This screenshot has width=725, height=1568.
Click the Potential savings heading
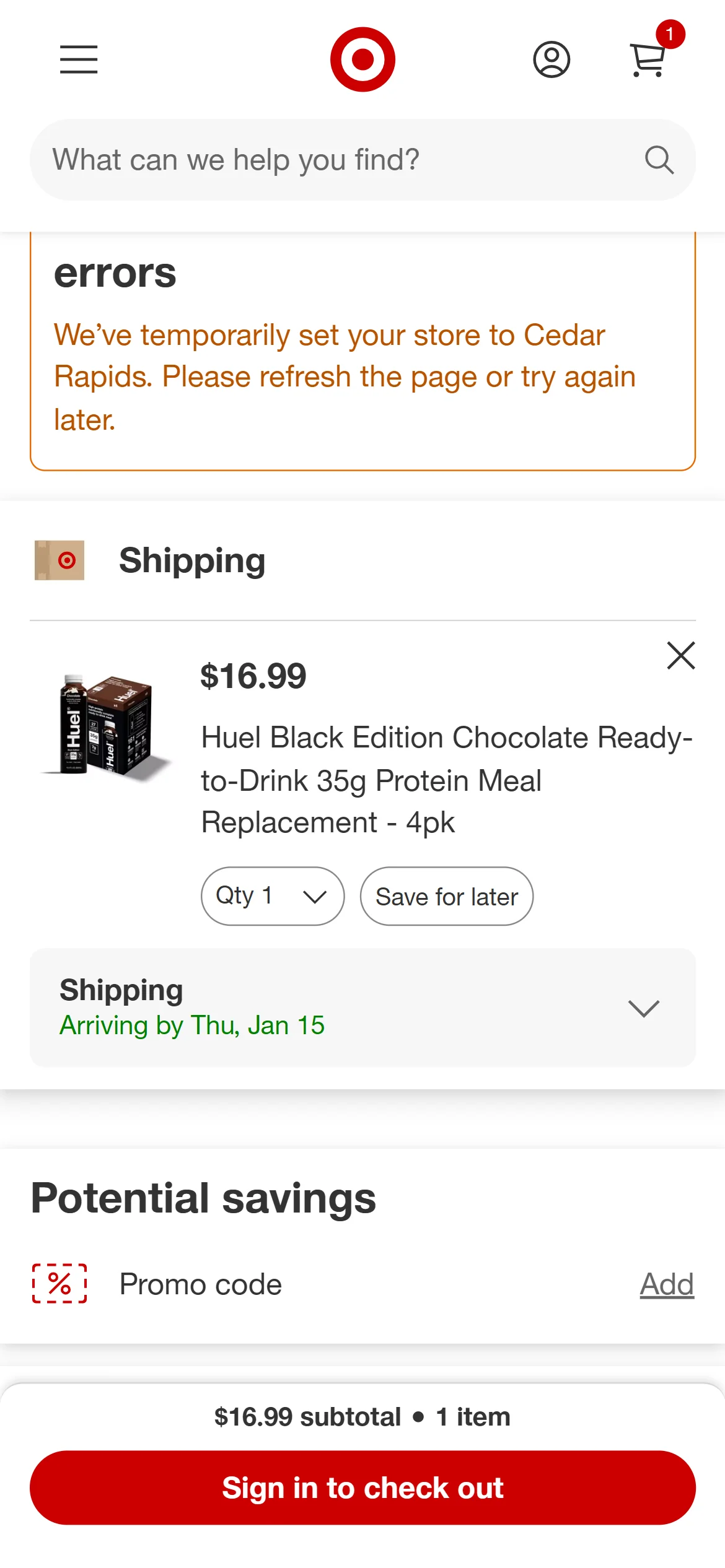pos(203,1198)
